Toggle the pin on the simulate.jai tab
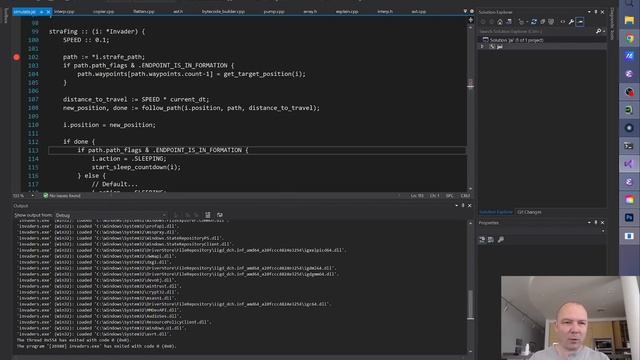 [x=41, y=12]
